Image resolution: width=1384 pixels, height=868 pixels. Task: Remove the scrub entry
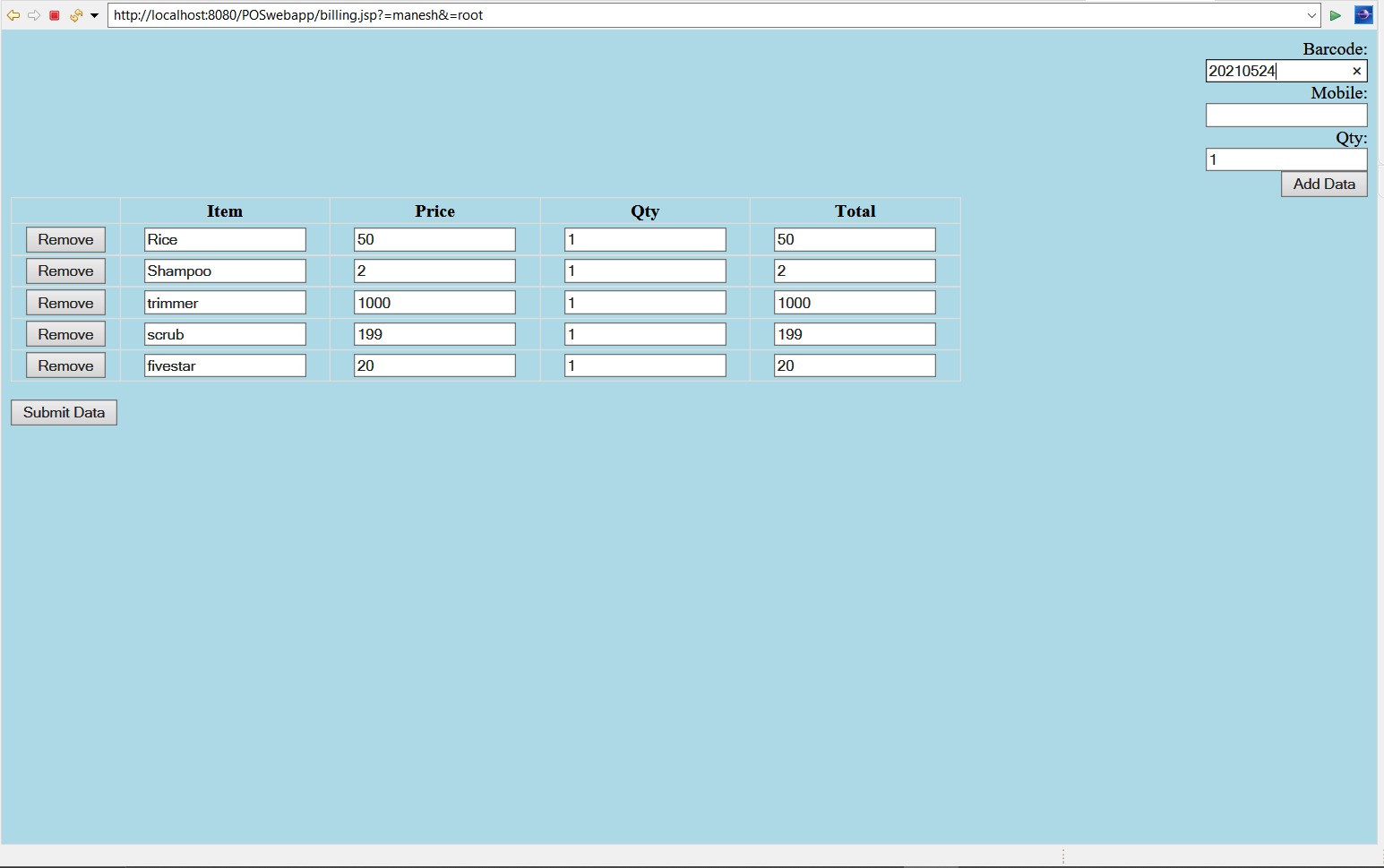click(64, 333)
